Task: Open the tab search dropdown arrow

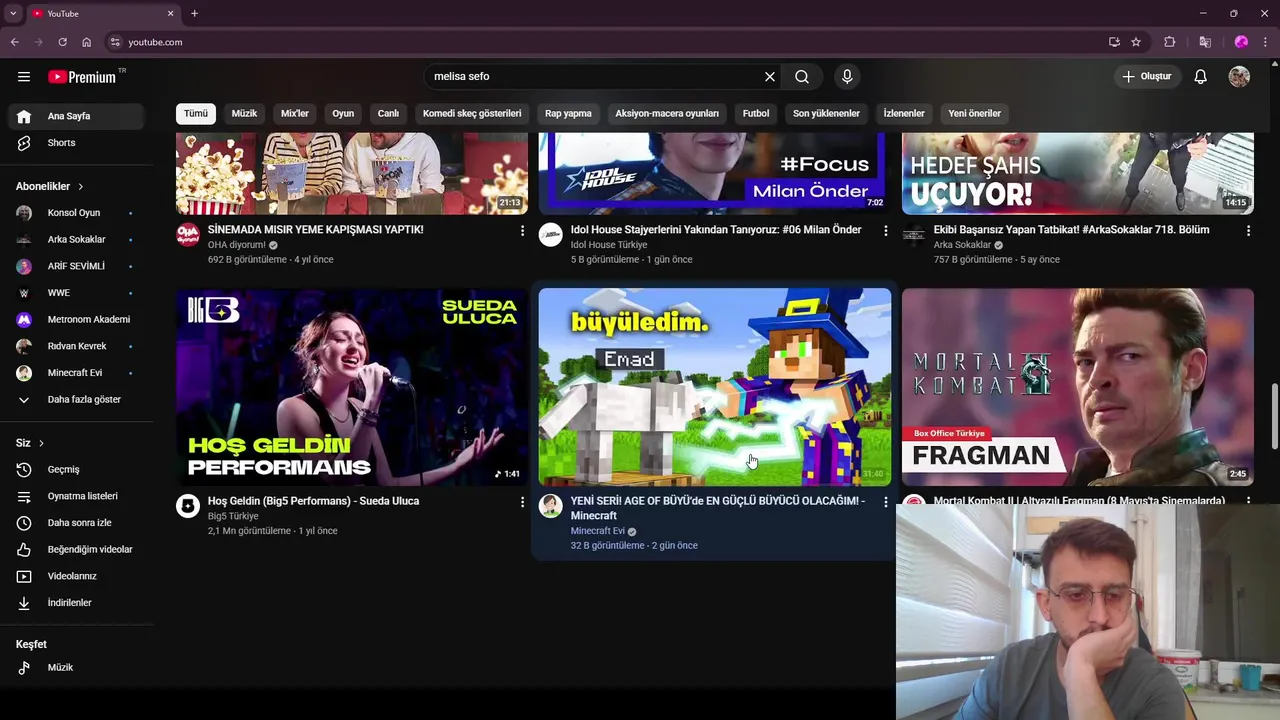Action: (13, 13)
